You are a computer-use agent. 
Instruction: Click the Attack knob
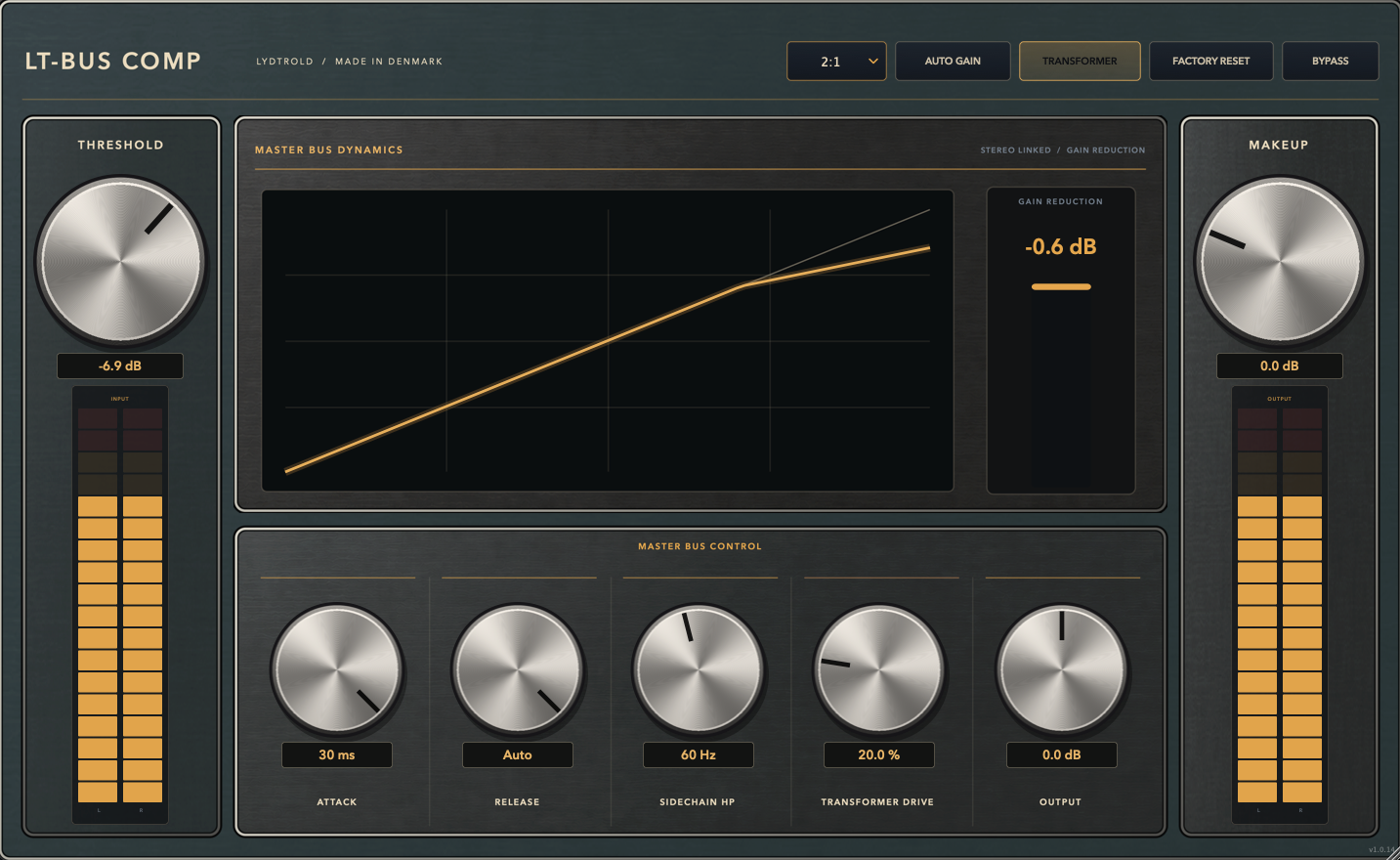click(x=337, y=669)
